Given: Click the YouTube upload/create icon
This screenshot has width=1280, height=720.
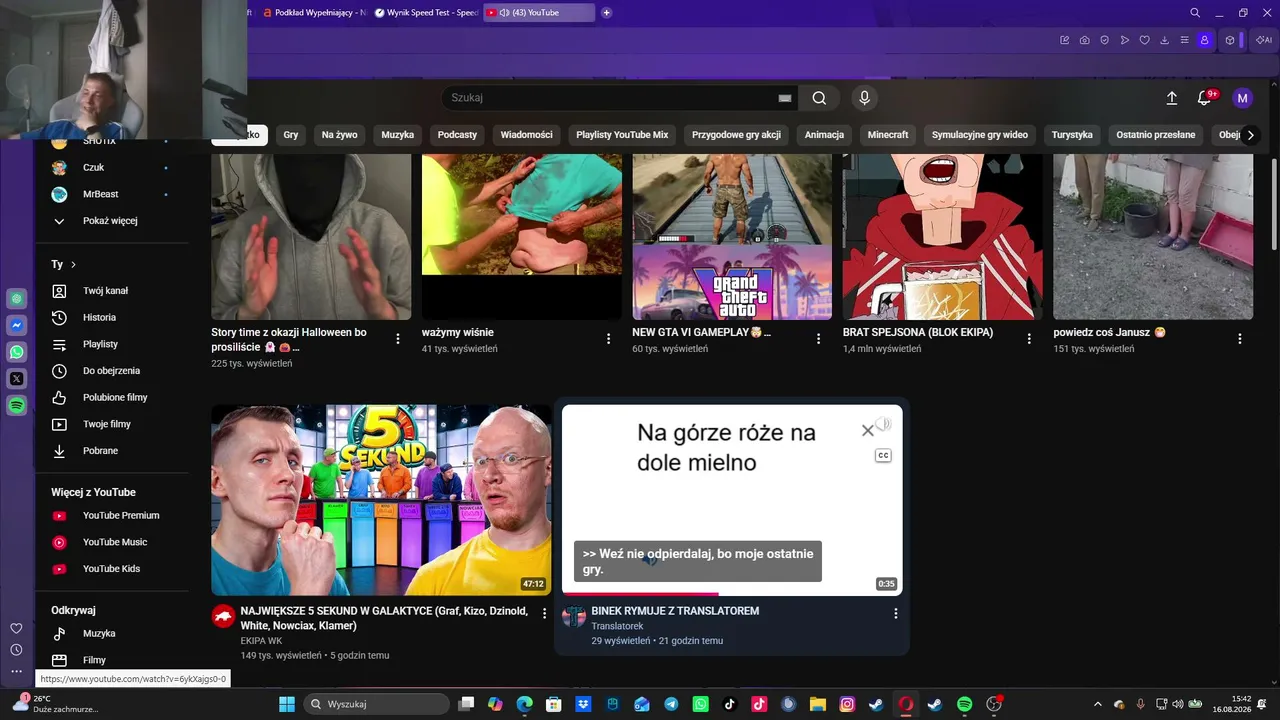Looking at the screenshot, I should click(1172, 98).
